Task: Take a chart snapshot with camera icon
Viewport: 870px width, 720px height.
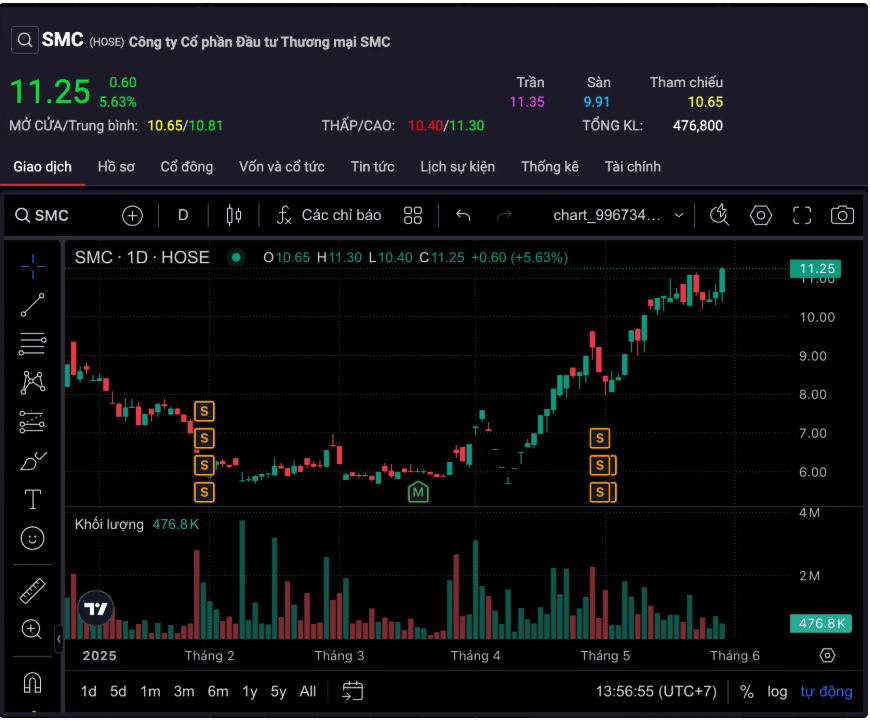Action: click(842, 215)
